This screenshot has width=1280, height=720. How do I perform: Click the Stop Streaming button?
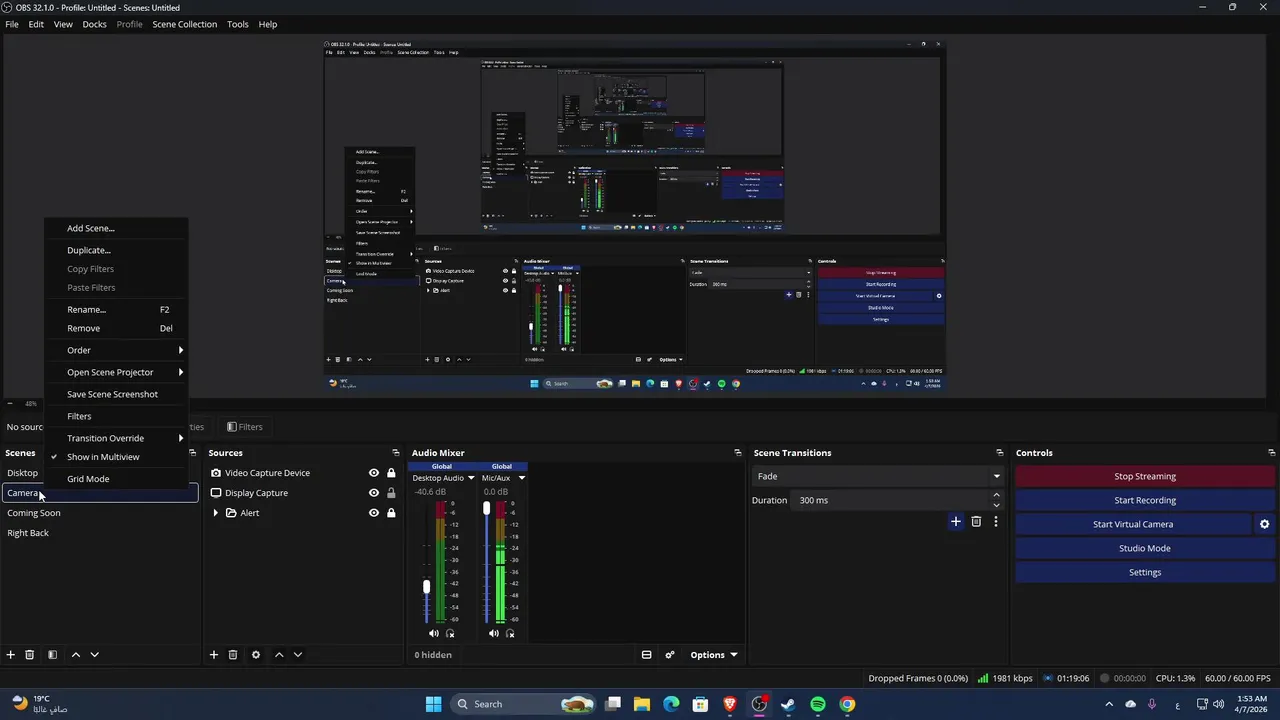1145,476
